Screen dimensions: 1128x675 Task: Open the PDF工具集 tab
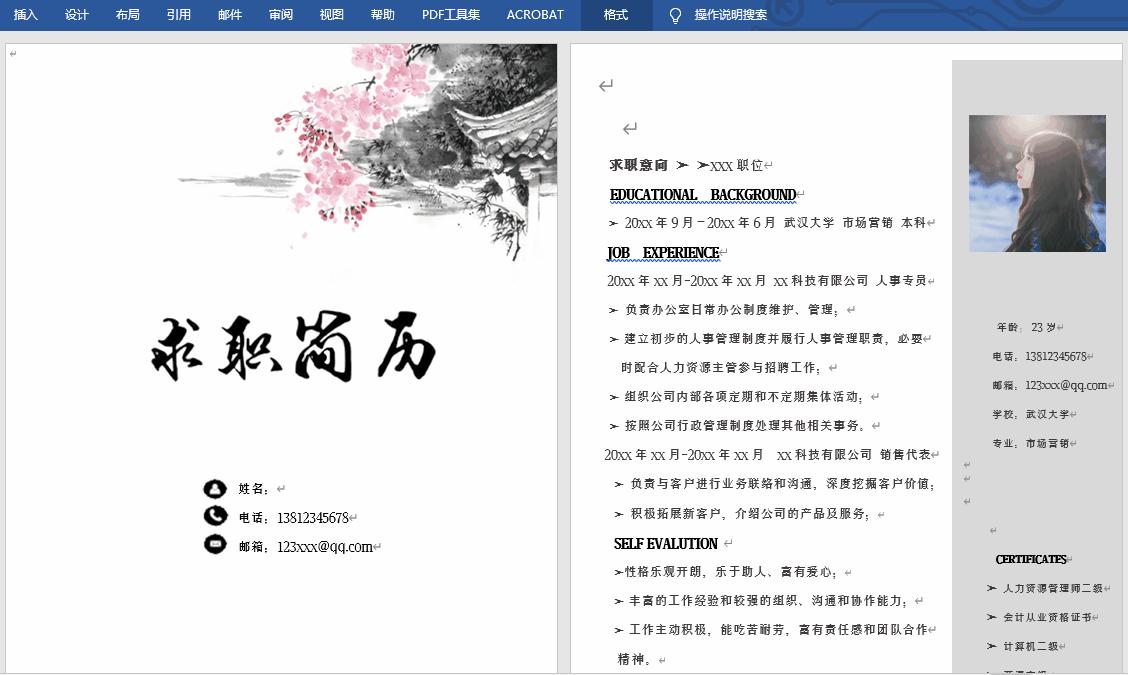[449, 15]
